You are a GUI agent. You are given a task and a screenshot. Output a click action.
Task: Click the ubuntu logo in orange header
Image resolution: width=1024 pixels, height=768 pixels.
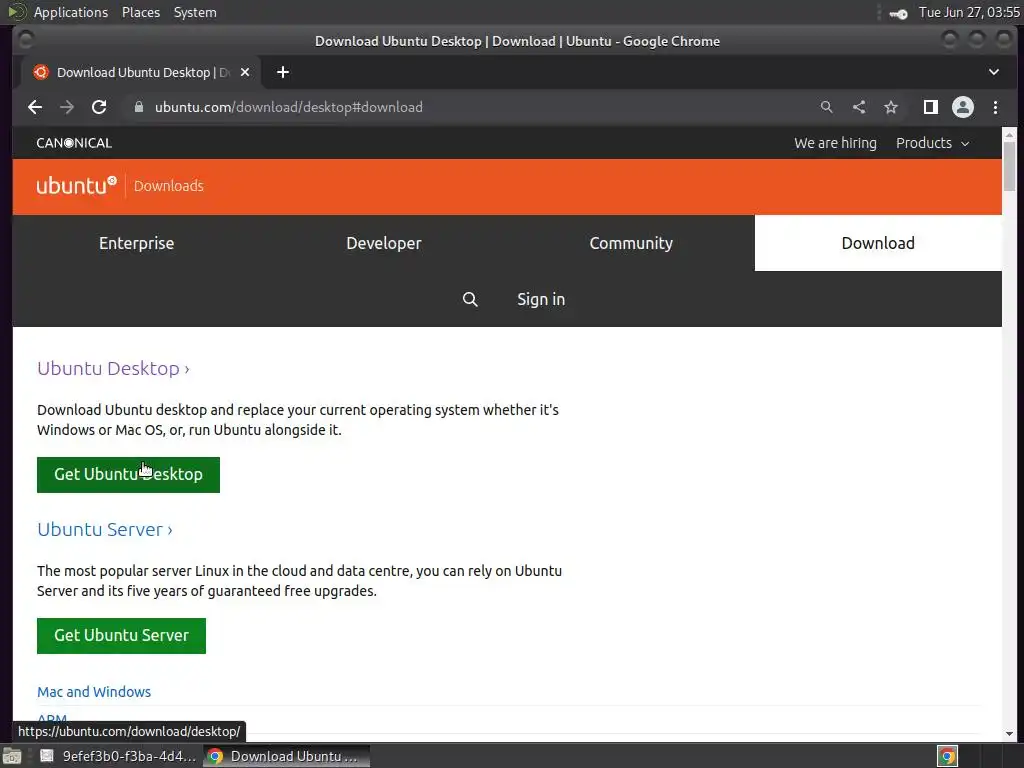pyautogui.click(x=76, y=185)
